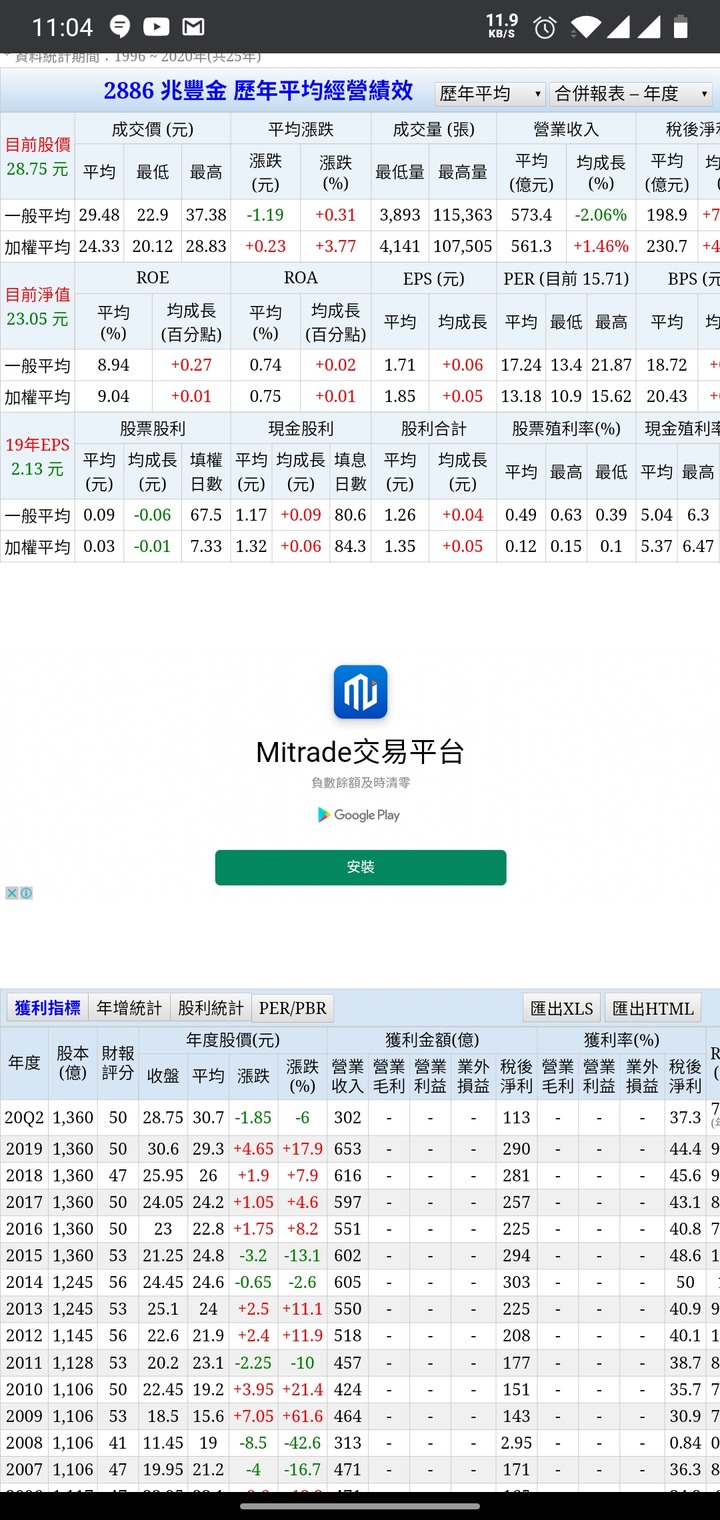The width and height of the screenshot is (720, 1520).
Task: Open the 歷年平均 dropdown
Action: click(490, 93)
